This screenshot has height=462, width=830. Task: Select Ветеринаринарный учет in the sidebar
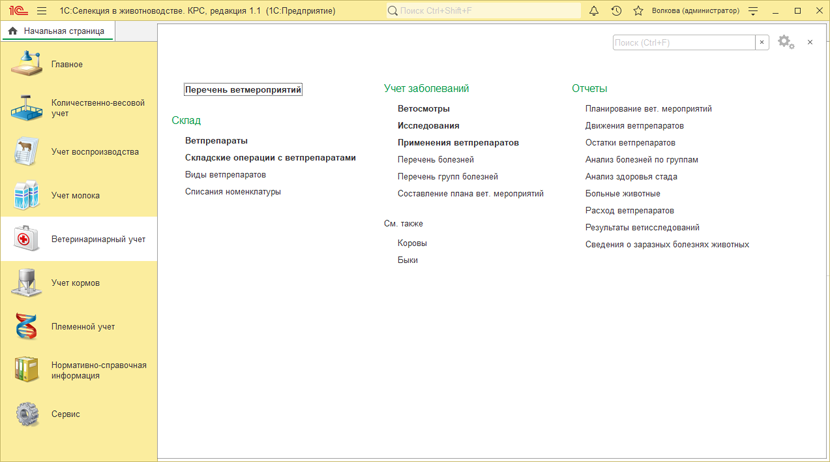(98, 239)
